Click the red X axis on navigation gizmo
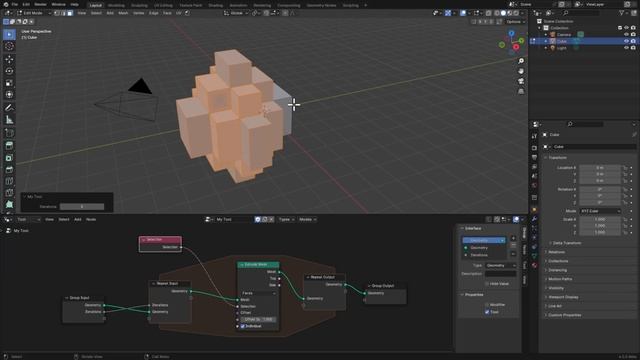This screenshot has width=640, height=360. click(516, 47)
